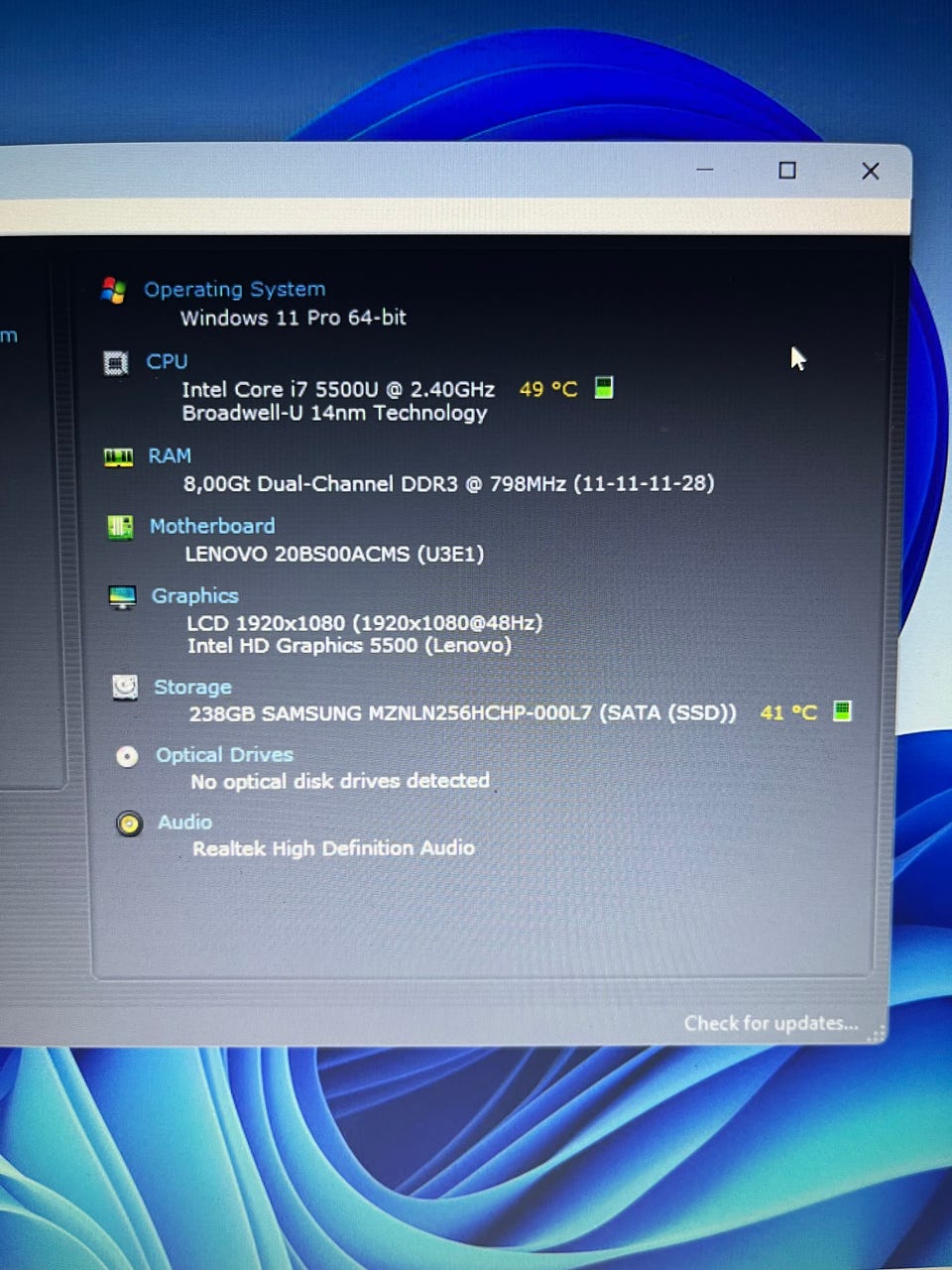This screenshot has height=1270, width=952.
Task: Click the 49 °C CPU temperature value
Action: [548, 389]
